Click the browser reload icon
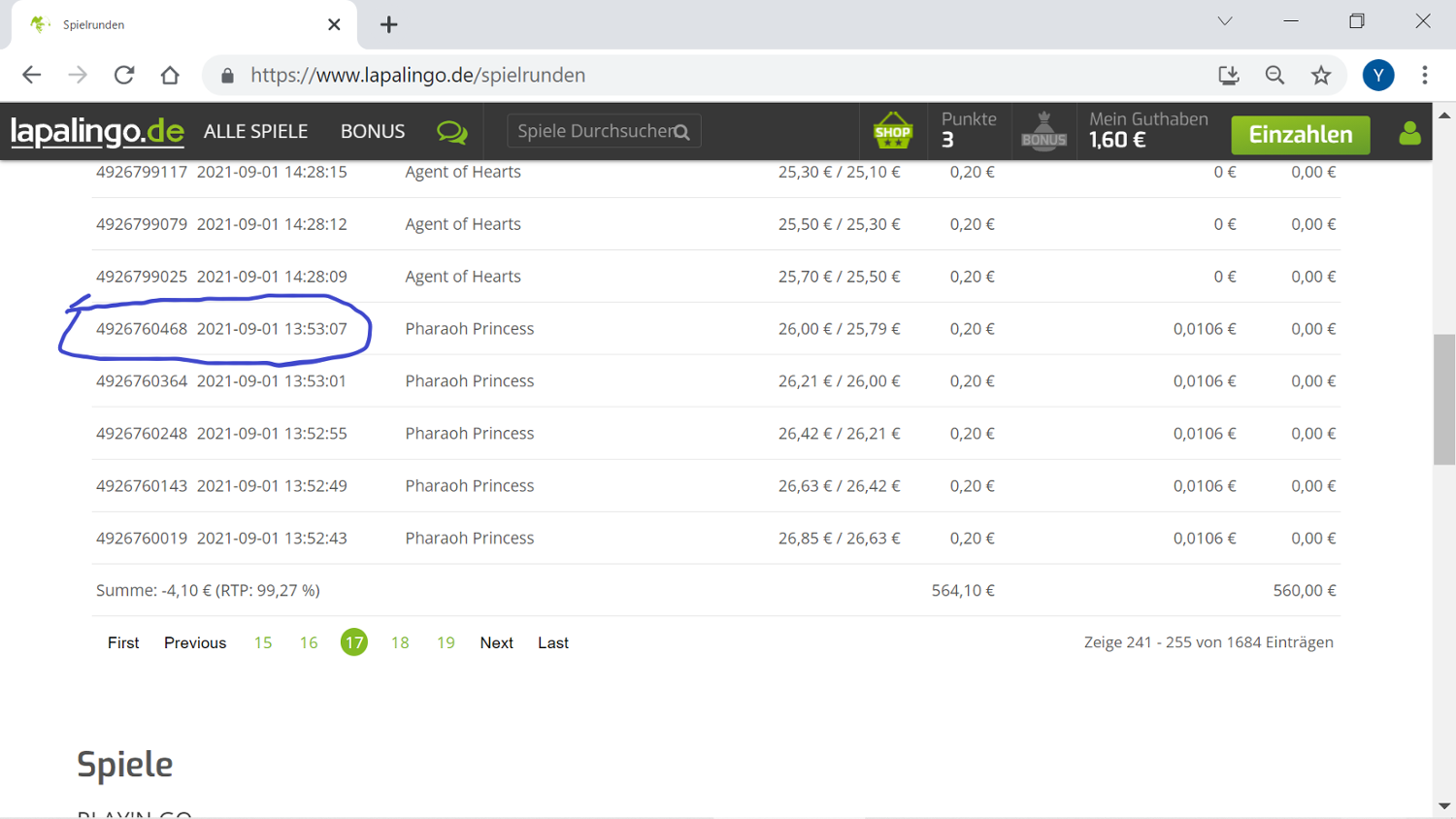Viewport: 1456px width, 819px height. pos(124,75)
